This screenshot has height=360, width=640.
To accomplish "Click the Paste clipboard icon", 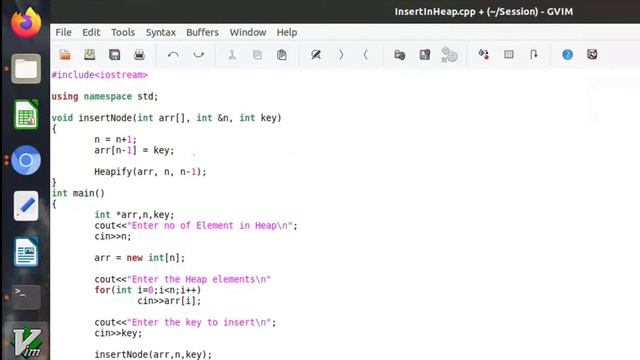I will [282, 54].
